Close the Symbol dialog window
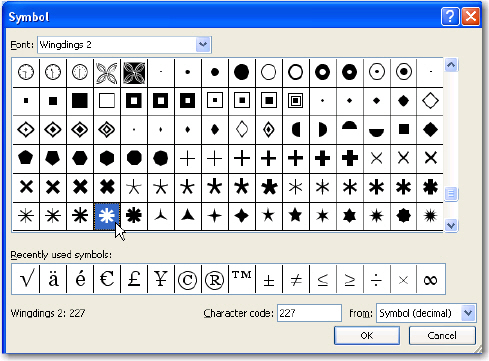 pyautogui.click(x=471, y=17)
